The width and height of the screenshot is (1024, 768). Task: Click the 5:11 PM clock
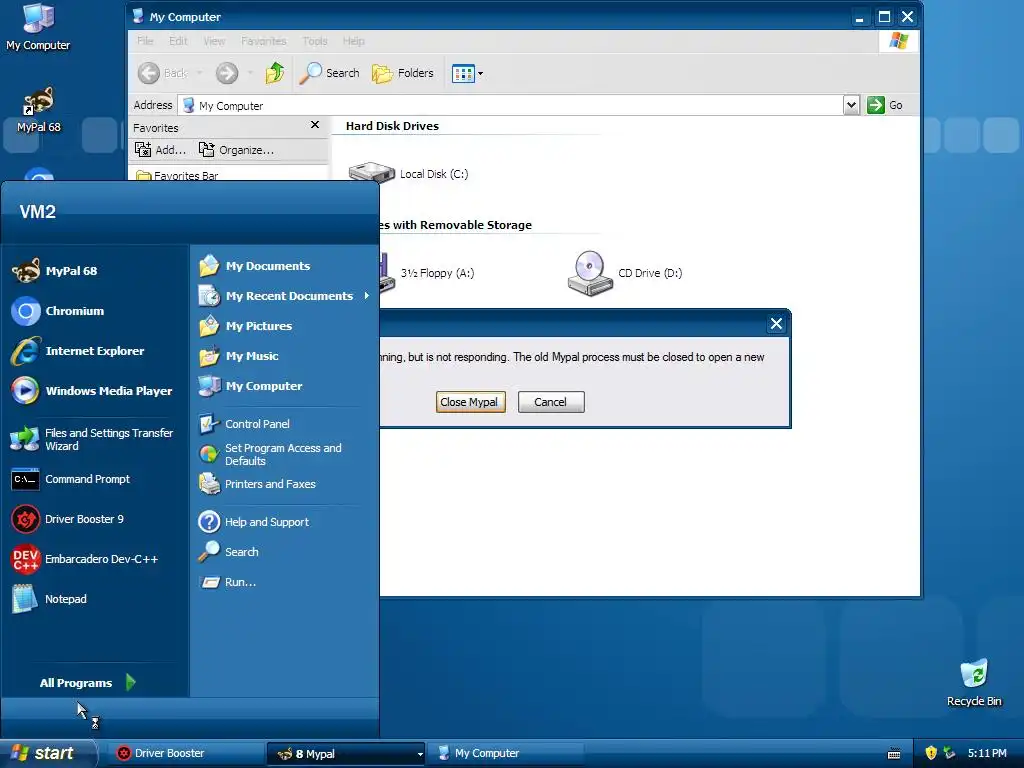tap(987, 753)
